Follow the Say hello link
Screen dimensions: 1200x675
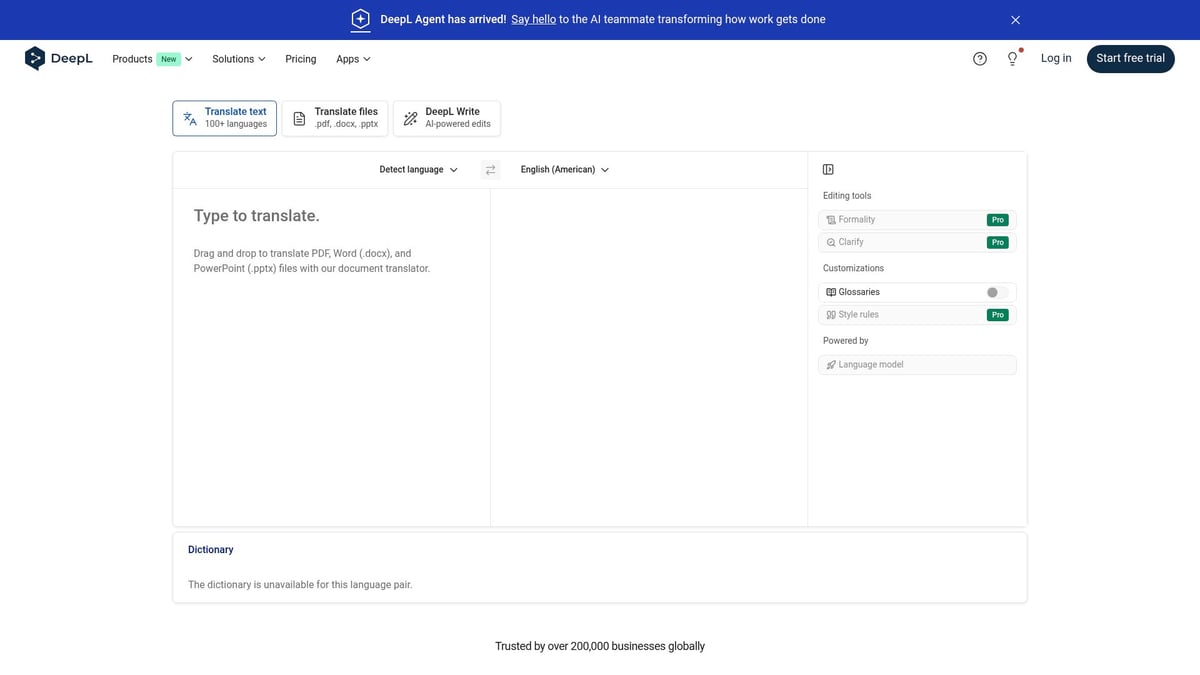(532, 18)
